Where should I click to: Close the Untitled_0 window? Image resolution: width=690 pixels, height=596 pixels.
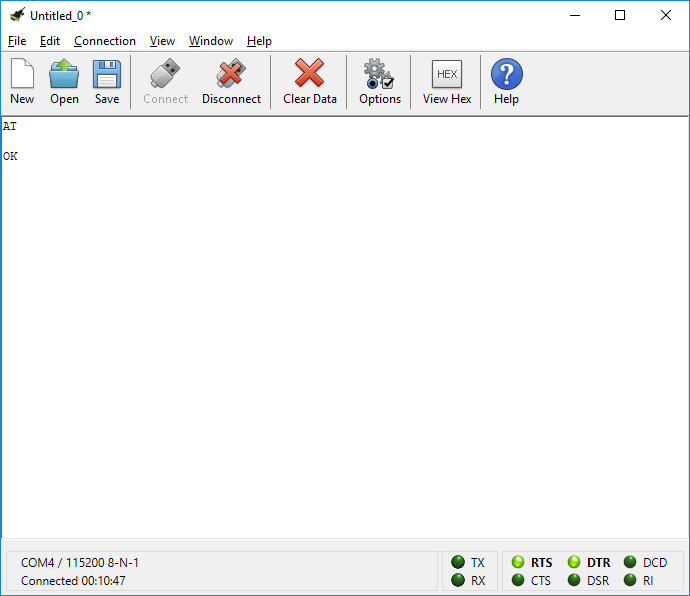coord(666,15)
